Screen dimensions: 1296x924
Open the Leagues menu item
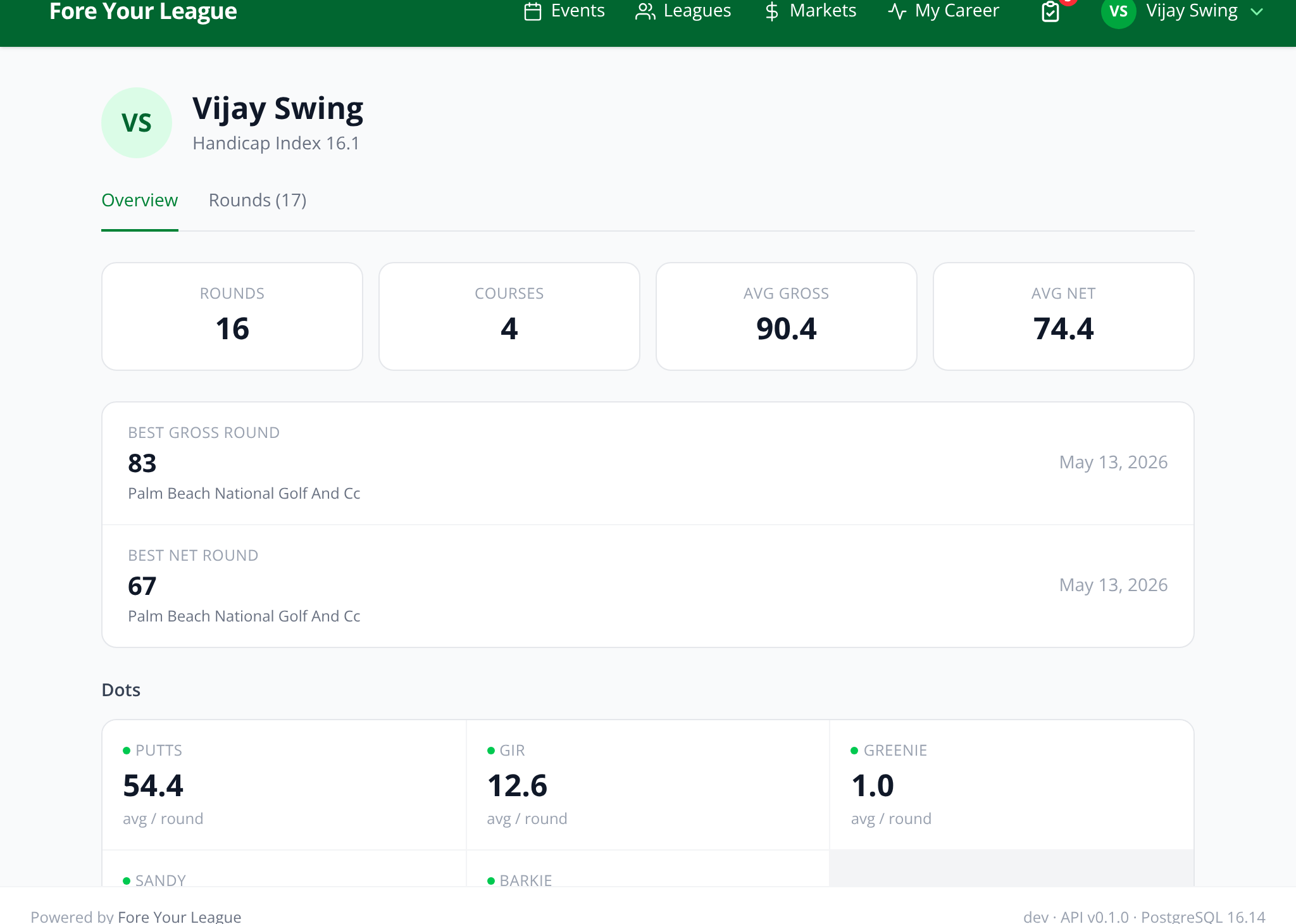click(x=683, y=11)
